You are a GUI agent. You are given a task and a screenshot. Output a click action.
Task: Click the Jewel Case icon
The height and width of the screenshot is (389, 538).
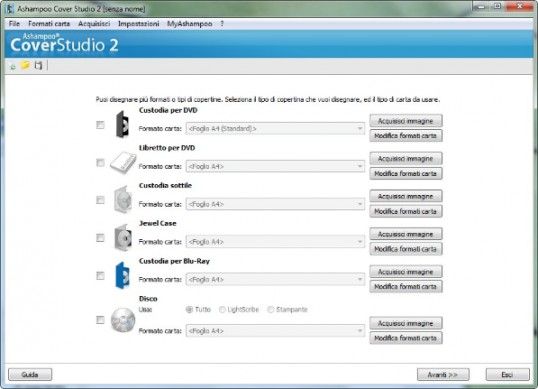[123, 237]
